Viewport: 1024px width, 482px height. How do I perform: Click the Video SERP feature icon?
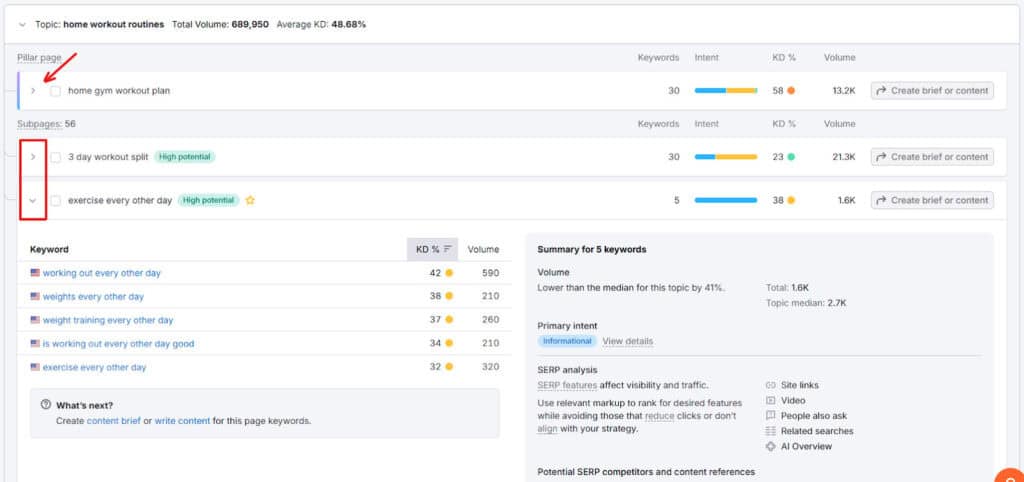point(771,400)
